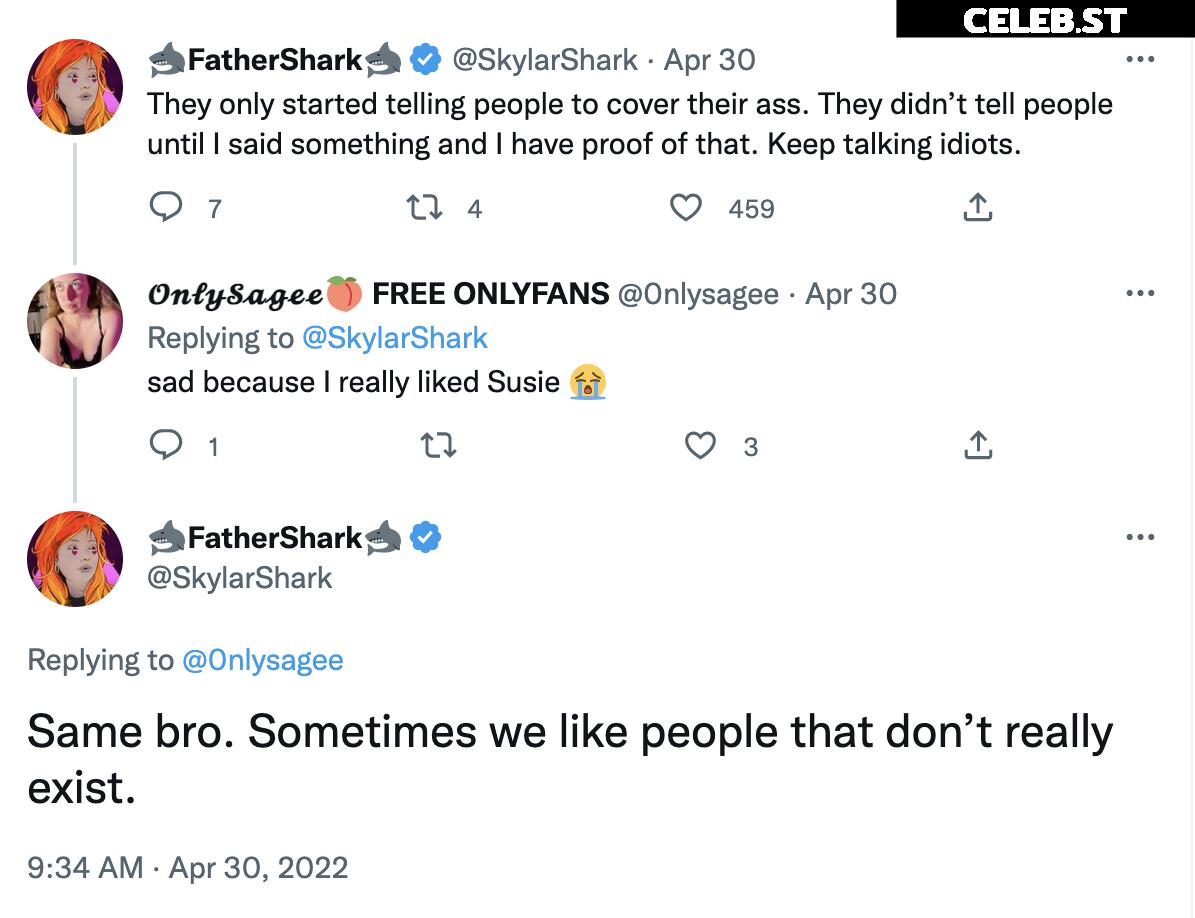Open more options on Onlysagee's tweet

(x=1140, y=293)
